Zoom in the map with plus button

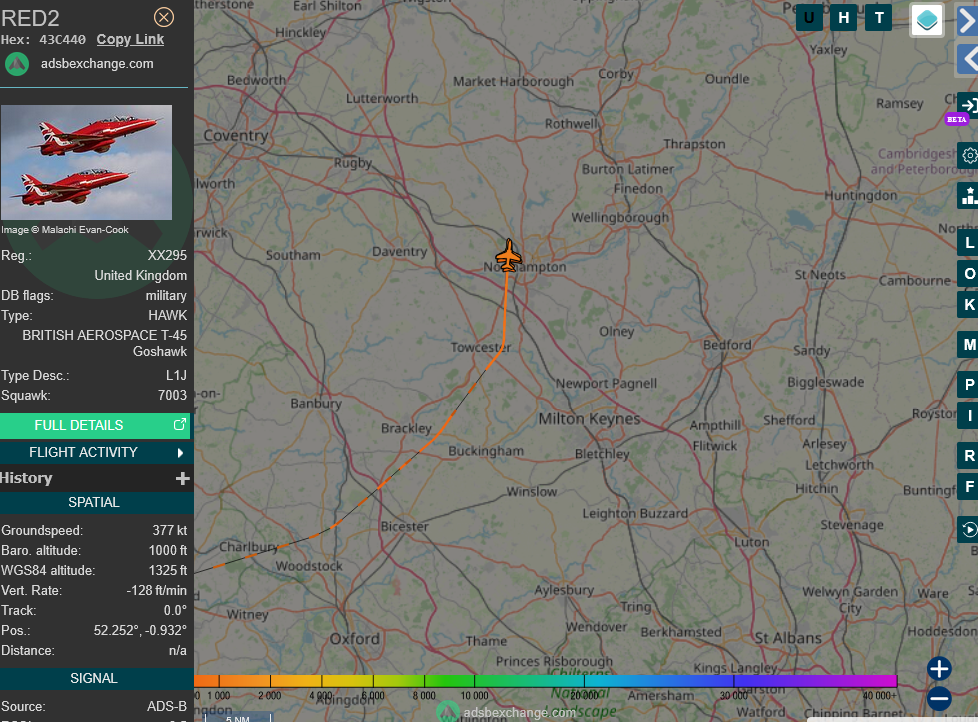[939, 668]
